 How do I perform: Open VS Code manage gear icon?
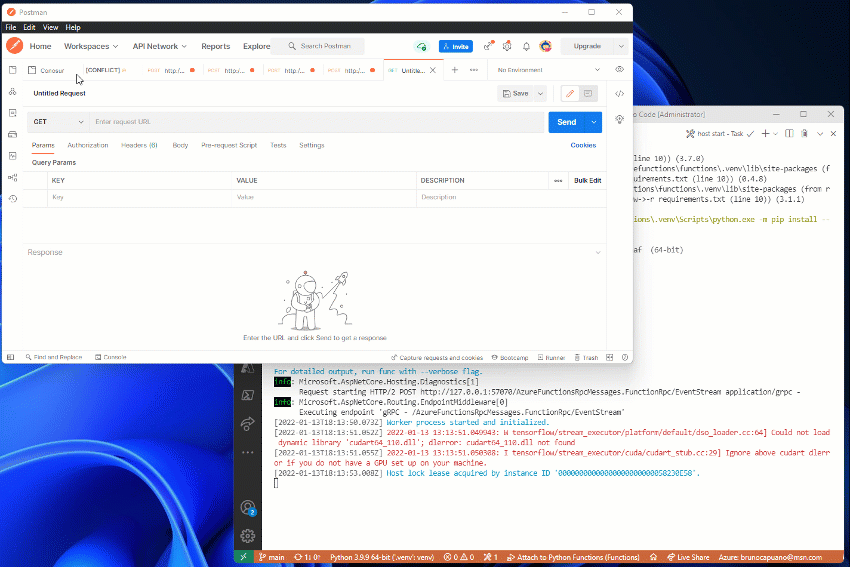pyautogui.click(x=248, y=536)
